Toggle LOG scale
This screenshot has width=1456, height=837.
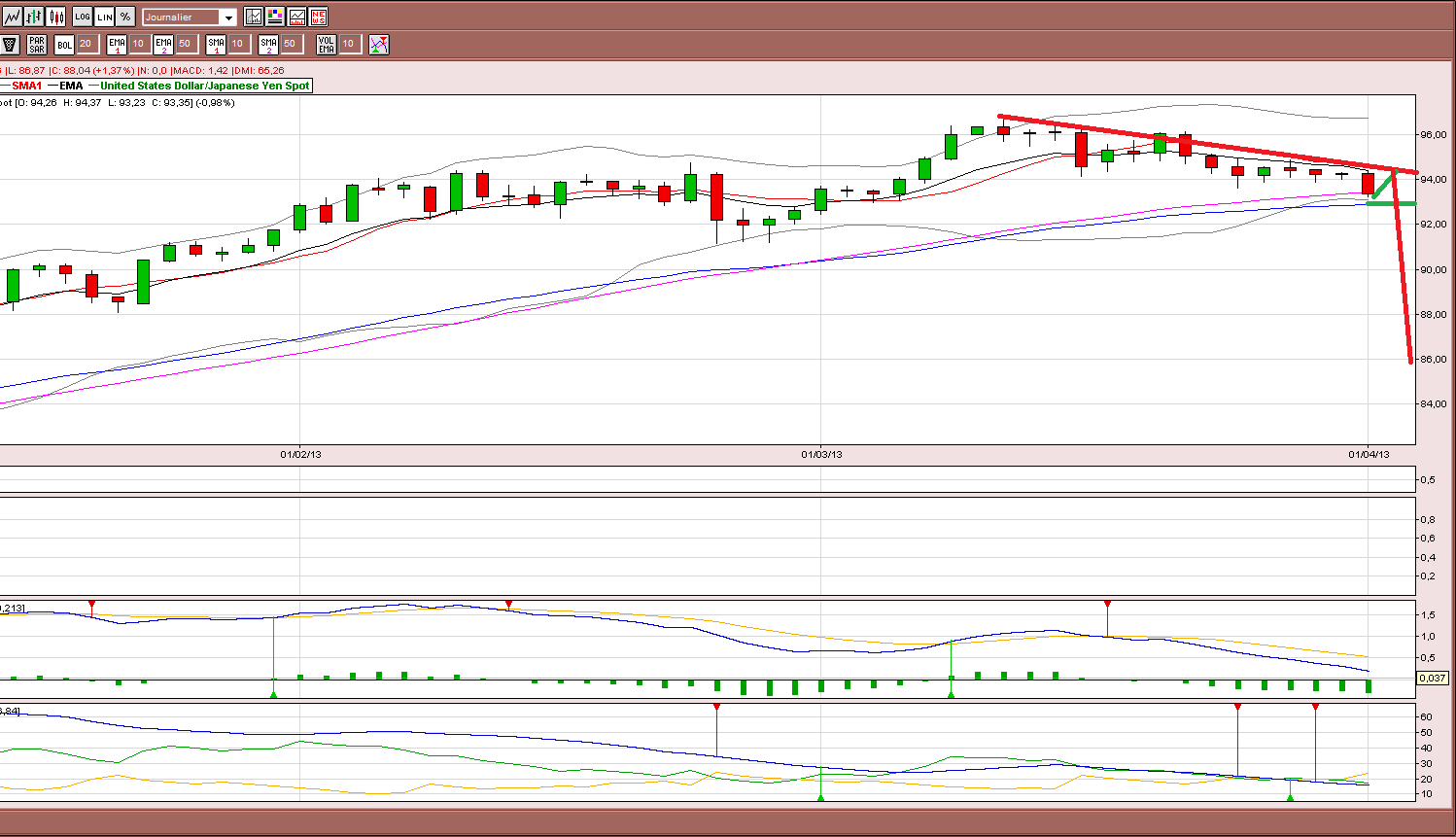(x=83, y=17)
